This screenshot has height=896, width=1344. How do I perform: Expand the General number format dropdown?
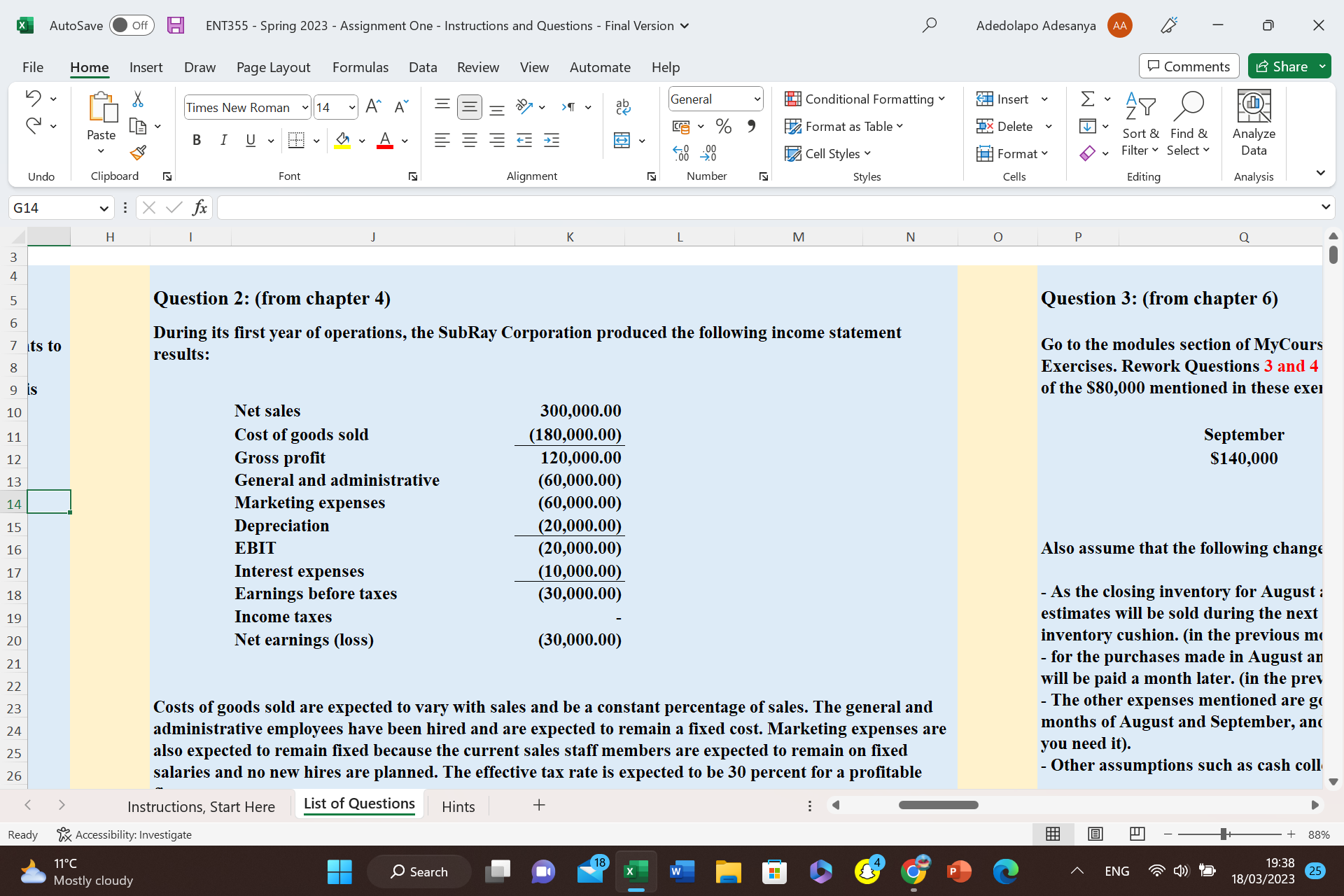[757, 99]
